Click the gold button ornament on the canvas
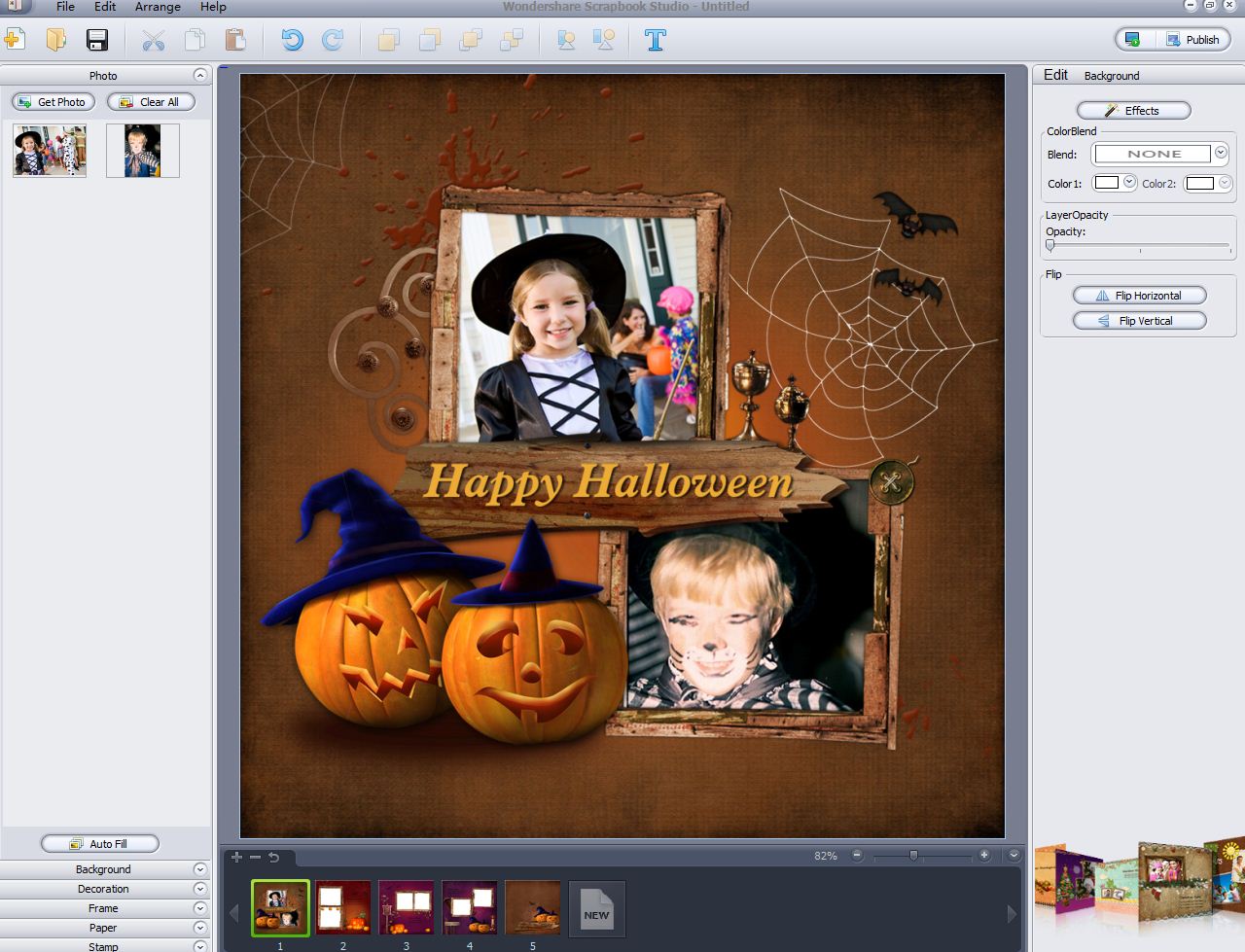The width and height of the screenshot is (1245, 952). pos(891,480)
